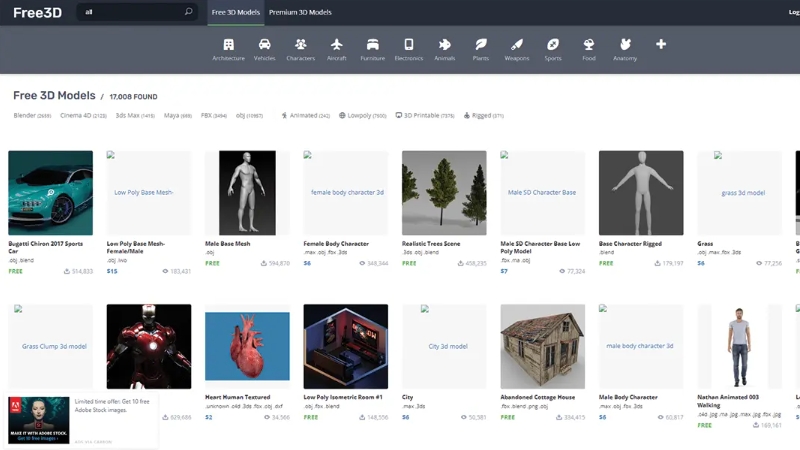Select the Plants category
This screenshot has width=800, height=450.
pos(481,50)
